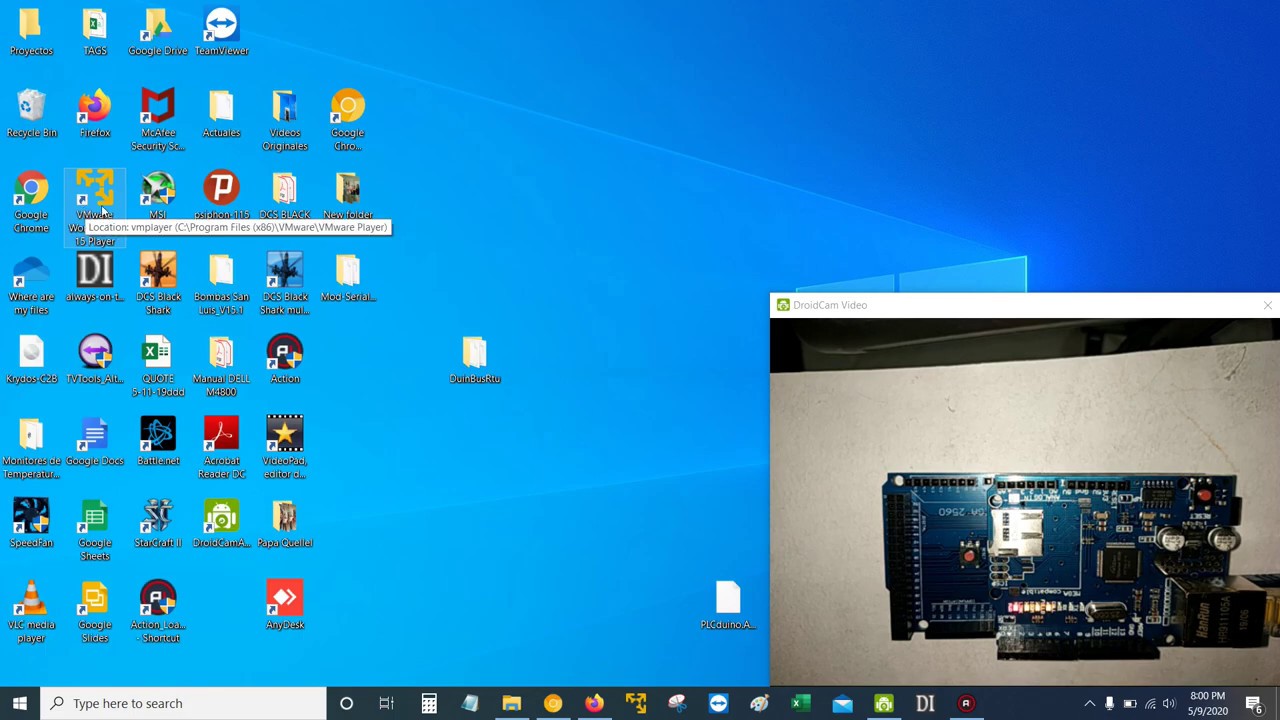
Task: Select the DroidCamA... desktop shortcut
Action: pyautogui.click(x=221, y=524)
